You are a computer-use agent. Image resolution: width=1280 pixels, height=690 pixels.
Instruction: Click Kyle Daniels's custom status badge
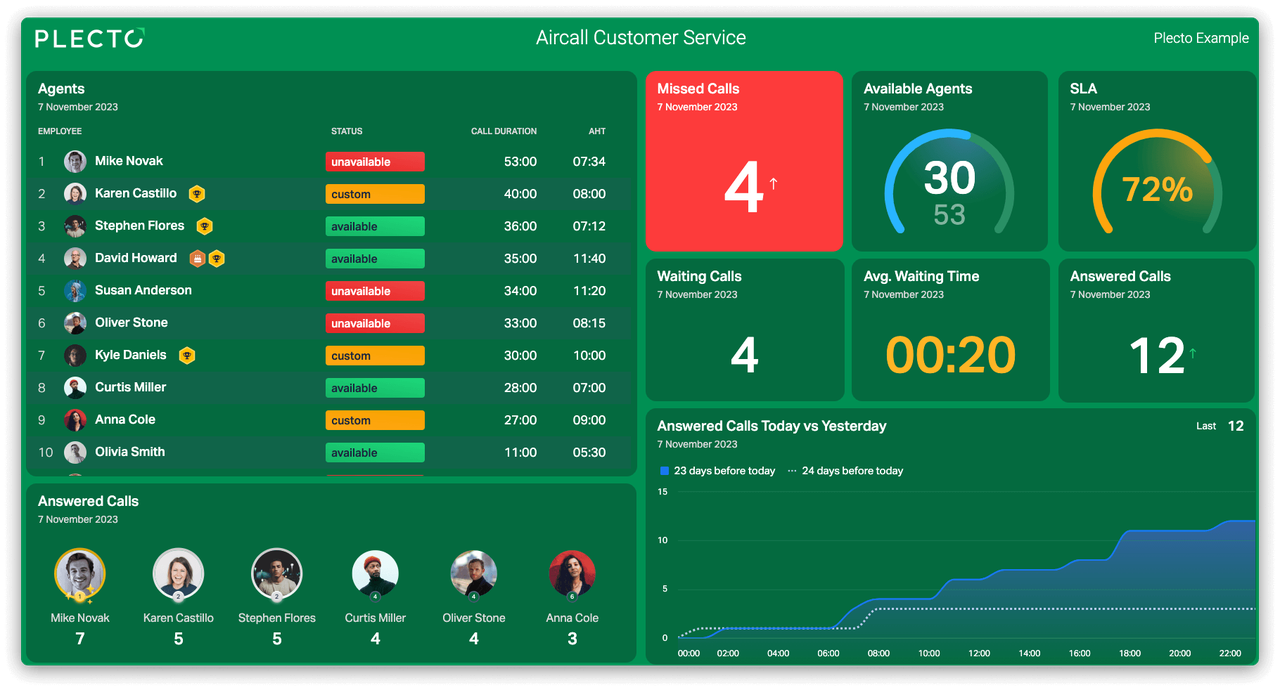pos(375,355)
